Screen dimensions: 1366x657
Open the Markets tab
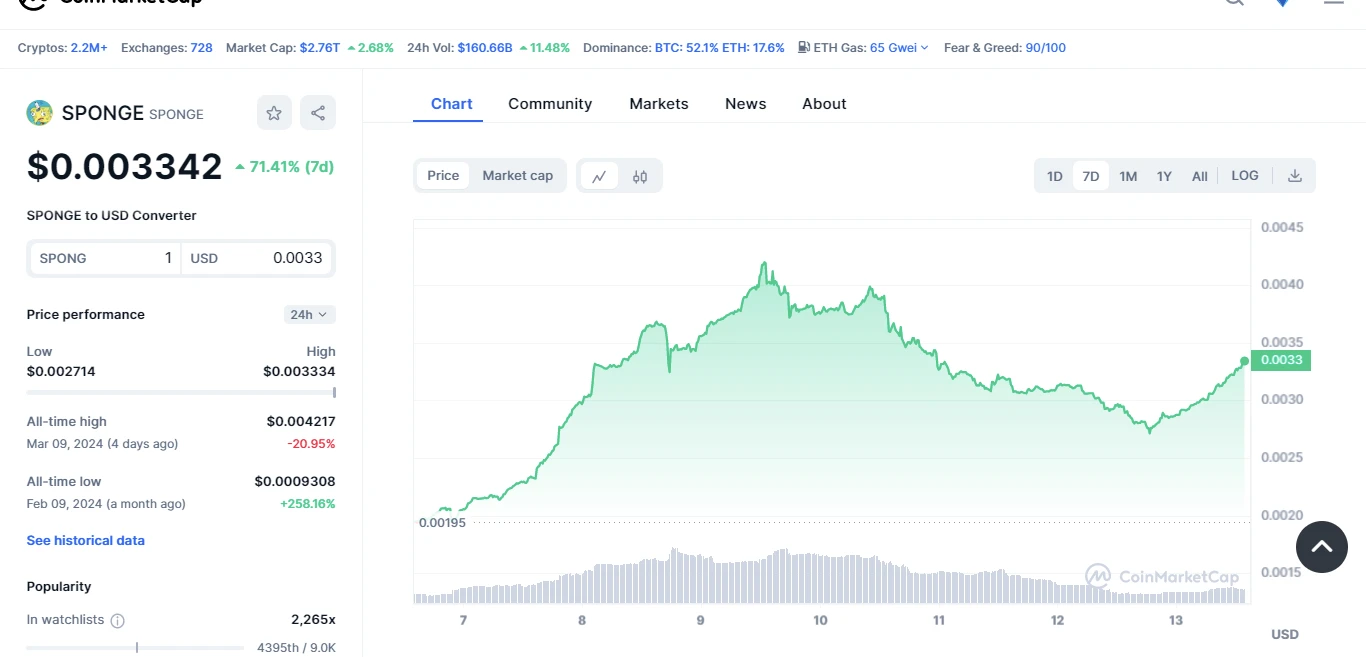coord(658,104)
